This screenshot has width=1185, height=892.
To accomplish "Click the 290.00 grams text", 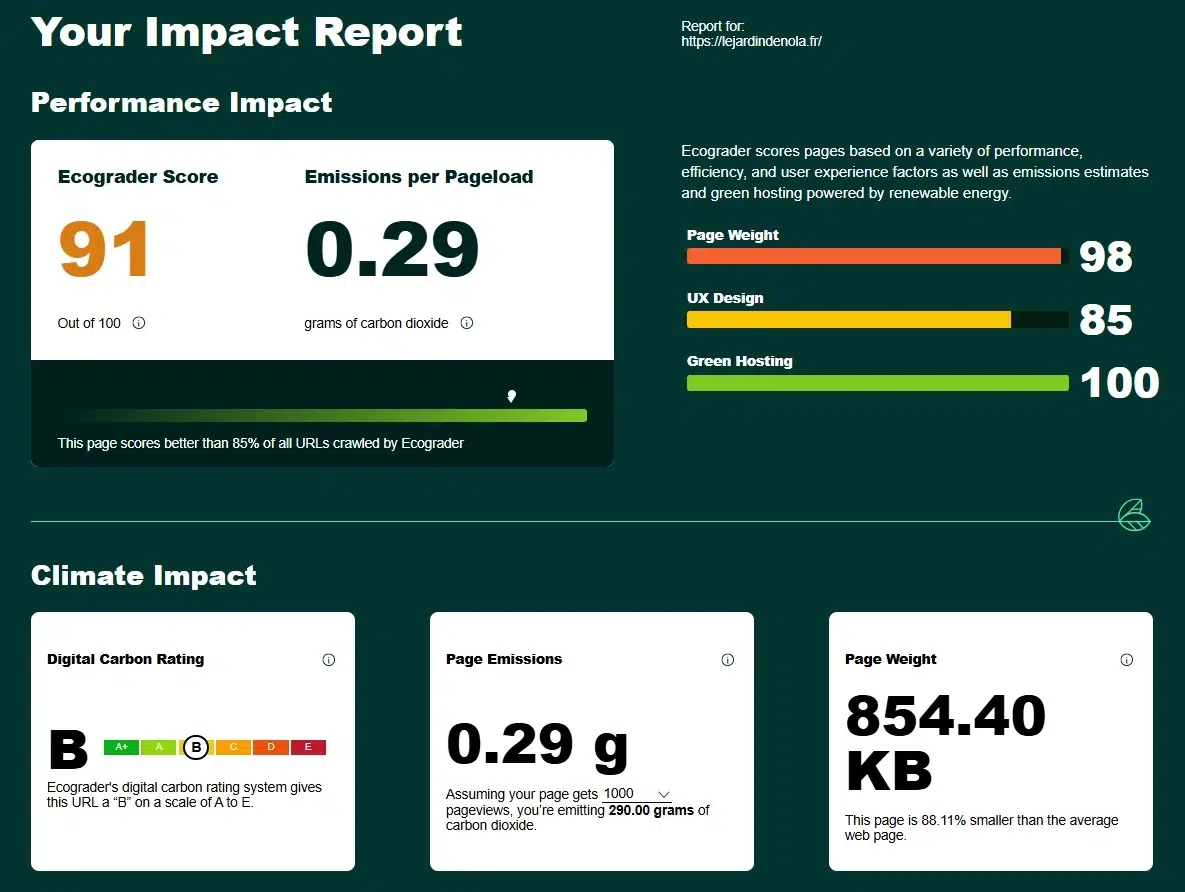I will 651,810.
